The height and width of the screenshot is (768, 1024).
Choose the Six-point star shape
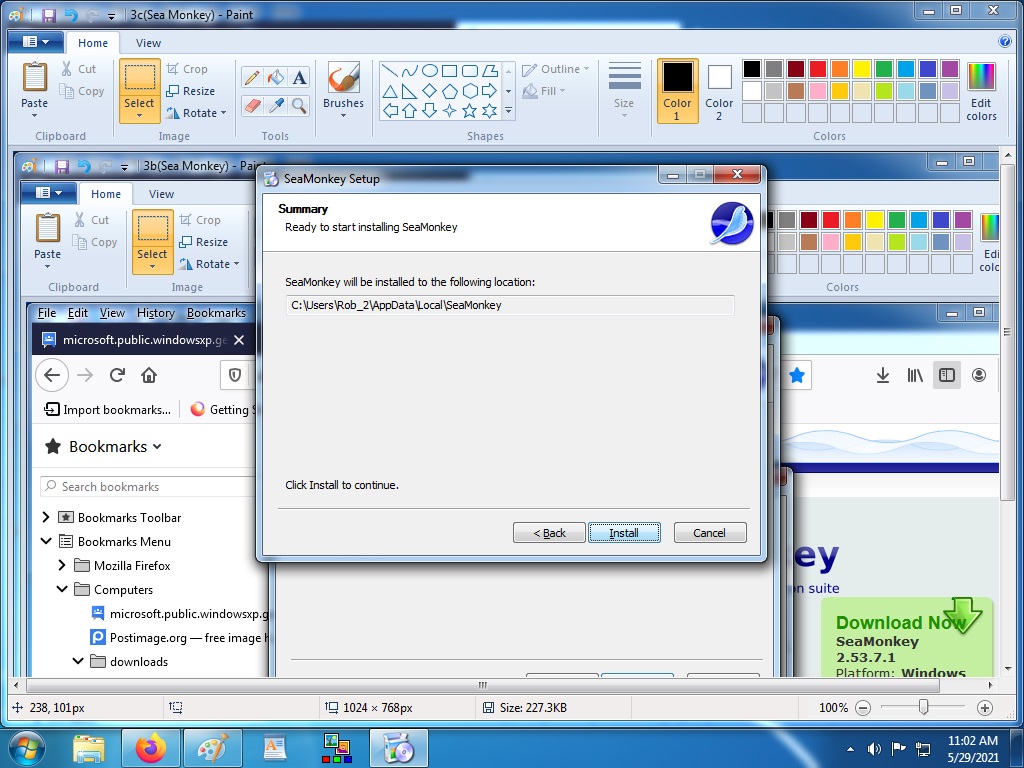click(x=489, y=110)
